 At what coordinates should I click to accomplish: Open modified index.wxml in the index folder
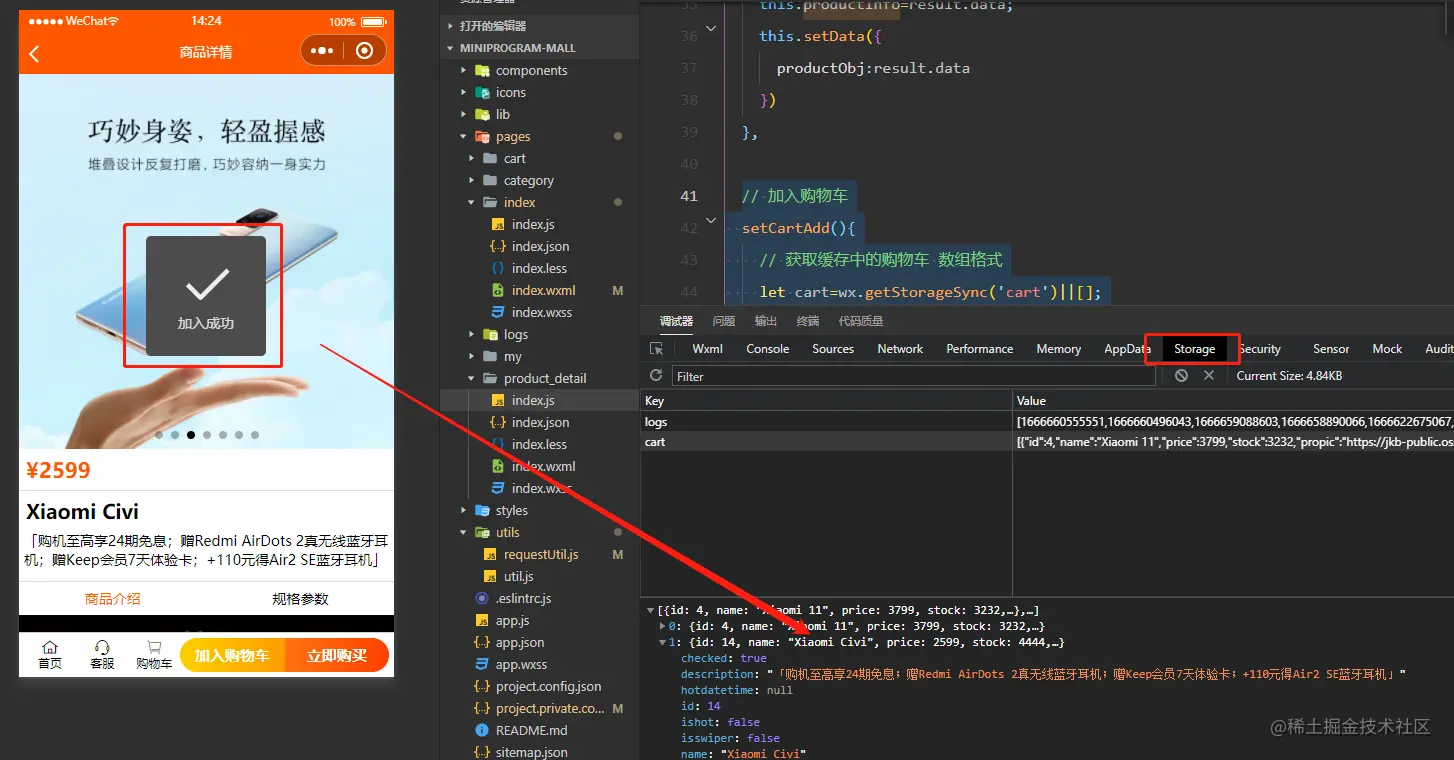[x=543, y=290]
